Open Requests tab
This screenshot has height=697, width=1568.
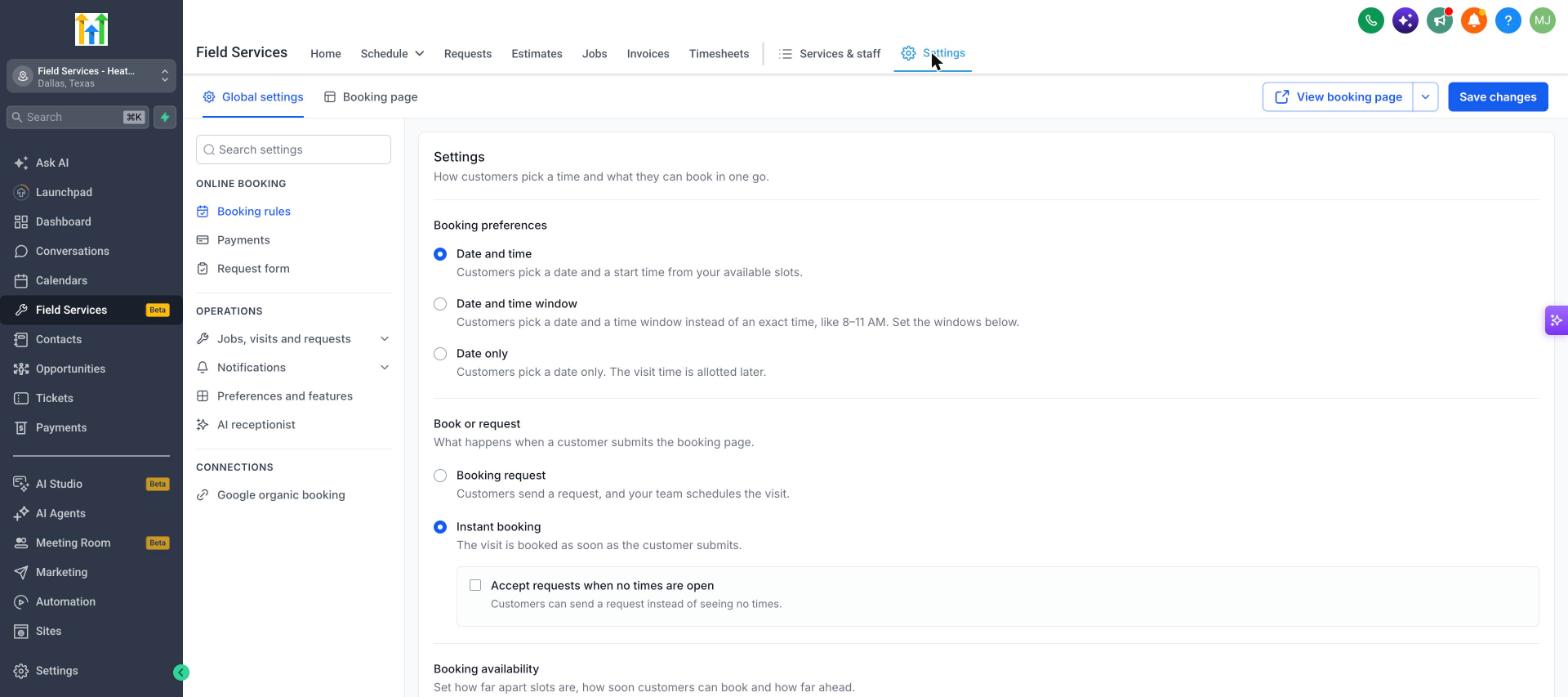point(467,53)
